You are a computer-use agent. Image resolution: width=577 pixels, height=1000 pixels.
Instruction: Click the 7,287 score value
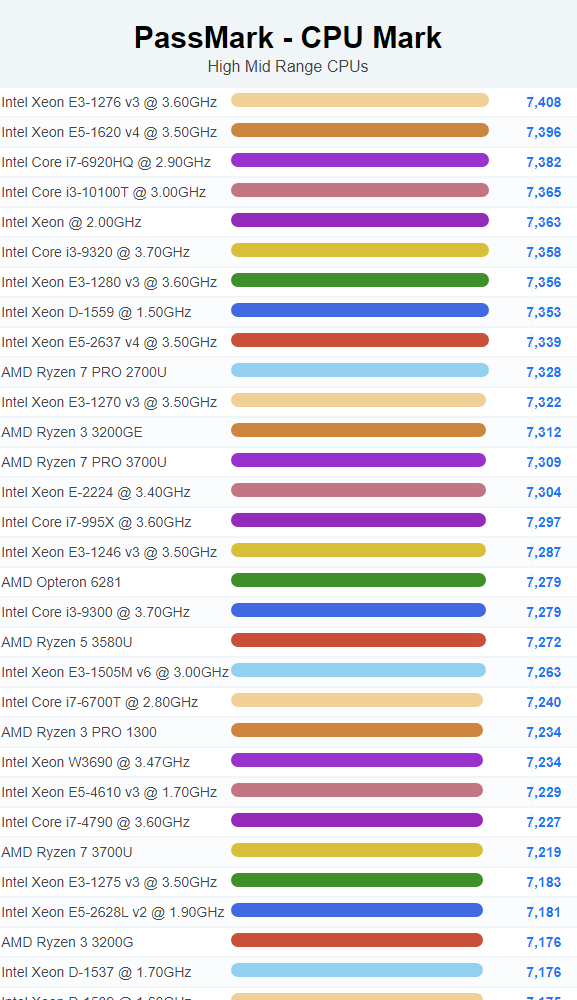pyautogui.click(x=544, y=552)
